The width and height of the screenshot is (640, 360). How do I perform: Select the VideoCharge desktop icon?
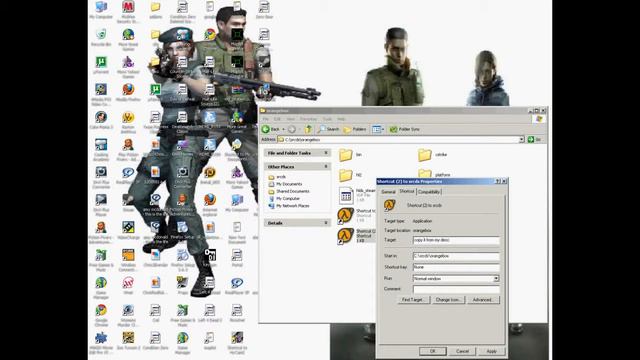pos(128,231)
